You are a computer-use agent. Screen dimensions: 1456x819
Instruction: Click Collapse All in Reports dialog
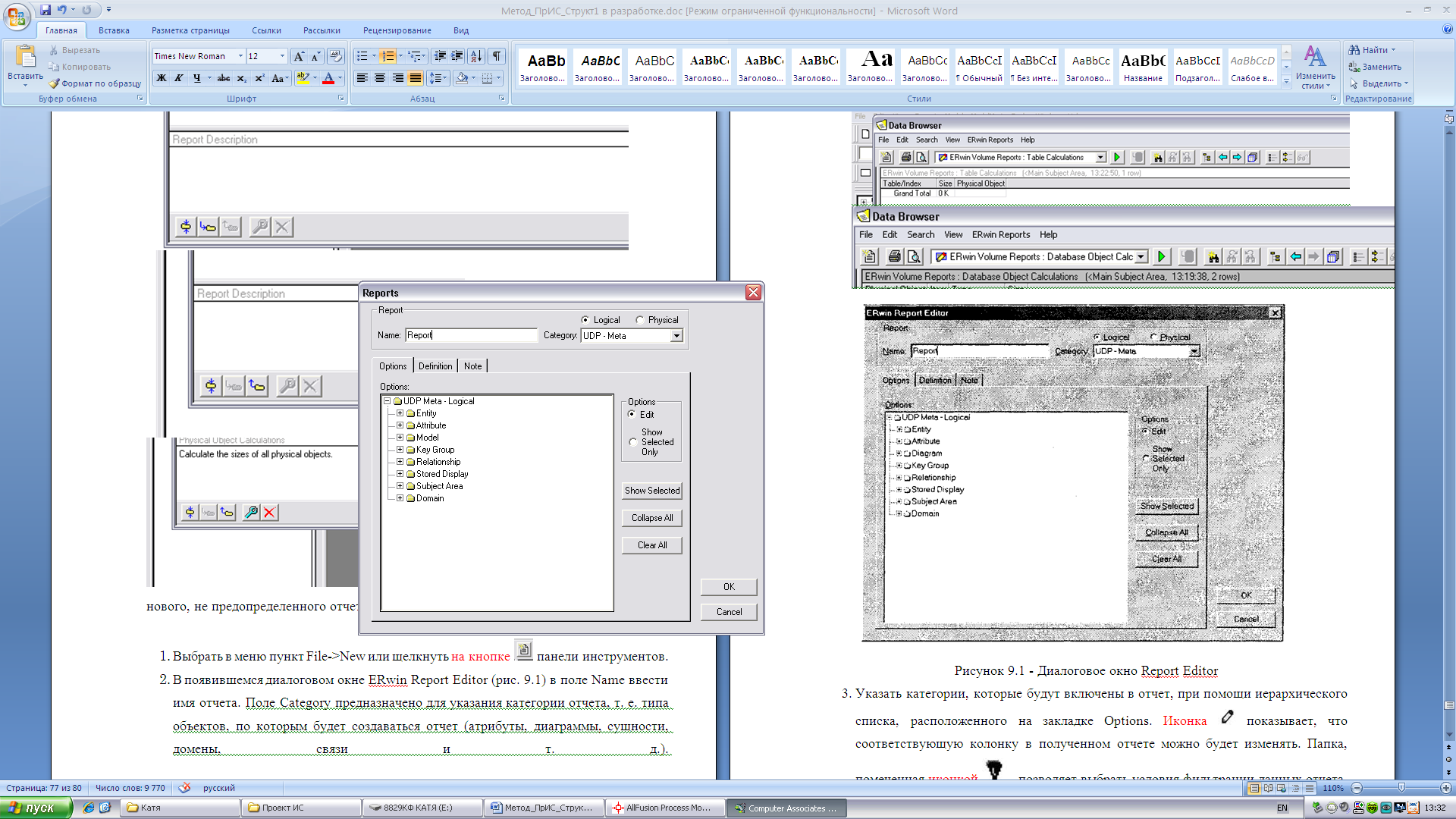coord(652,518)
